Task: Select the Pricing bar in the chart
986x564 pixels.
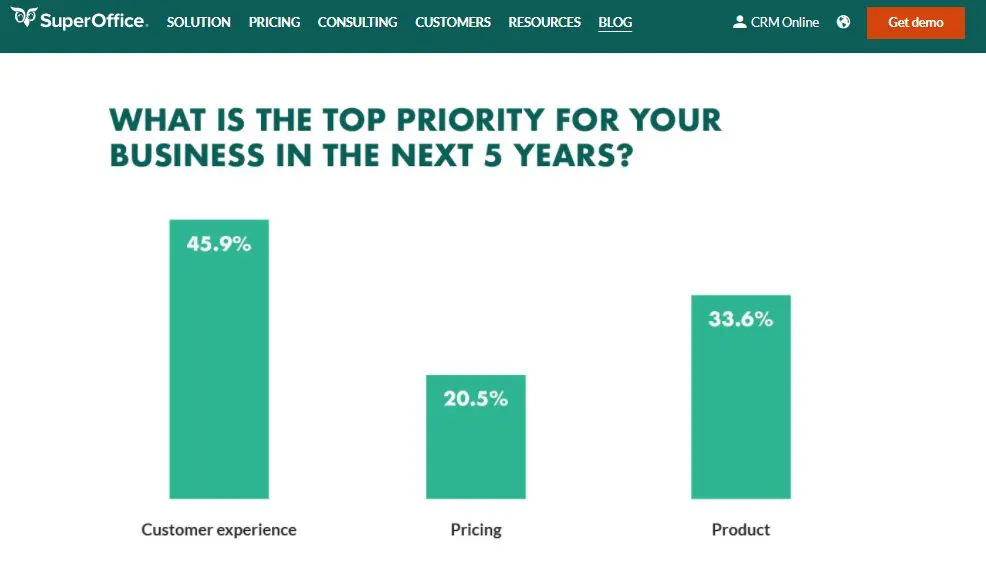Action: pos(476,450)
